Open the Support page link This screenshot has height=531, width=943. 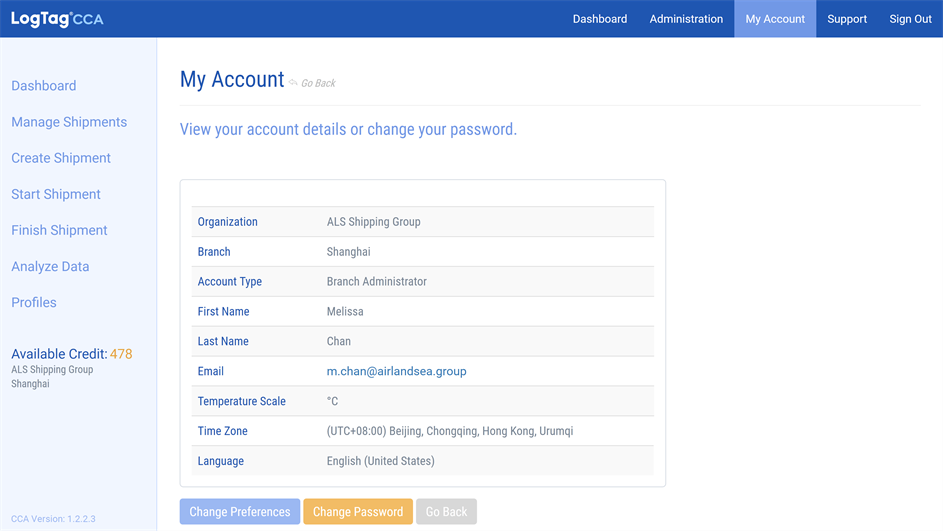847,19
